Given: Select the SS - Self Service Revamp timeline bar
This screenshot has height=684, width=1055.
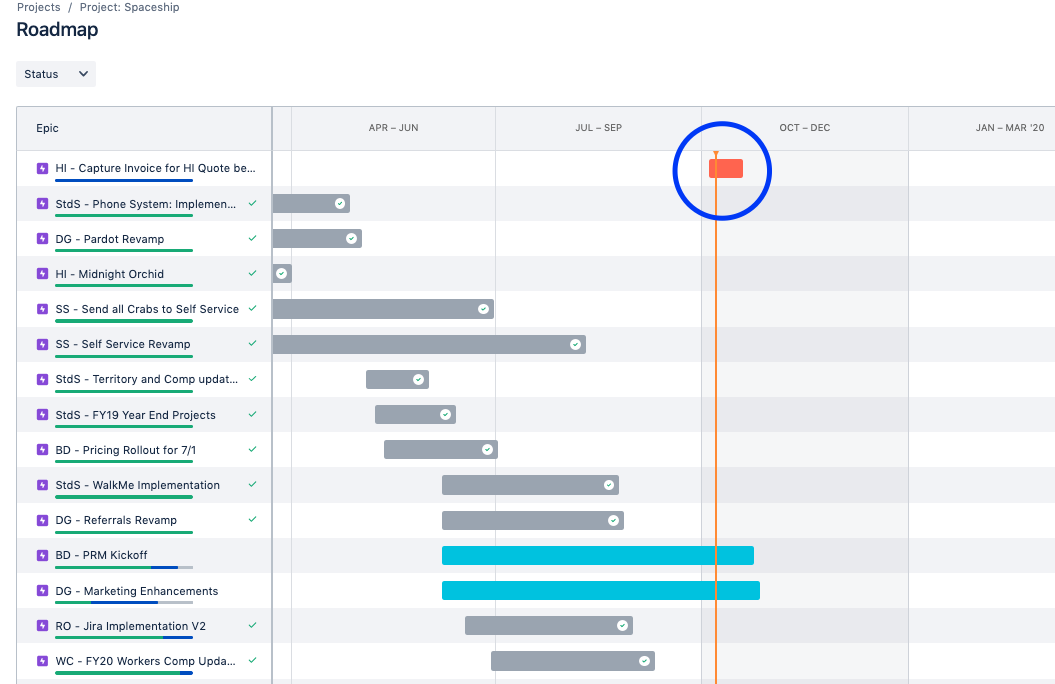Looking at the screenshot, I should pyautogui.click(x=429, y=344).
